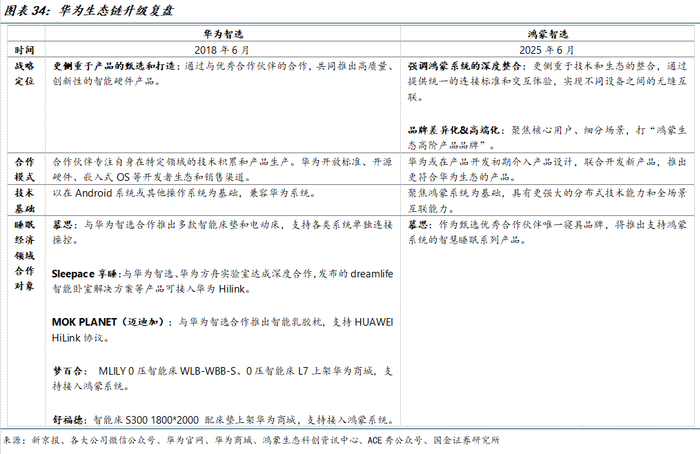Click the '战略定位' row label
The height and width of the screenshot is (454, 700).
coord(24,74)
